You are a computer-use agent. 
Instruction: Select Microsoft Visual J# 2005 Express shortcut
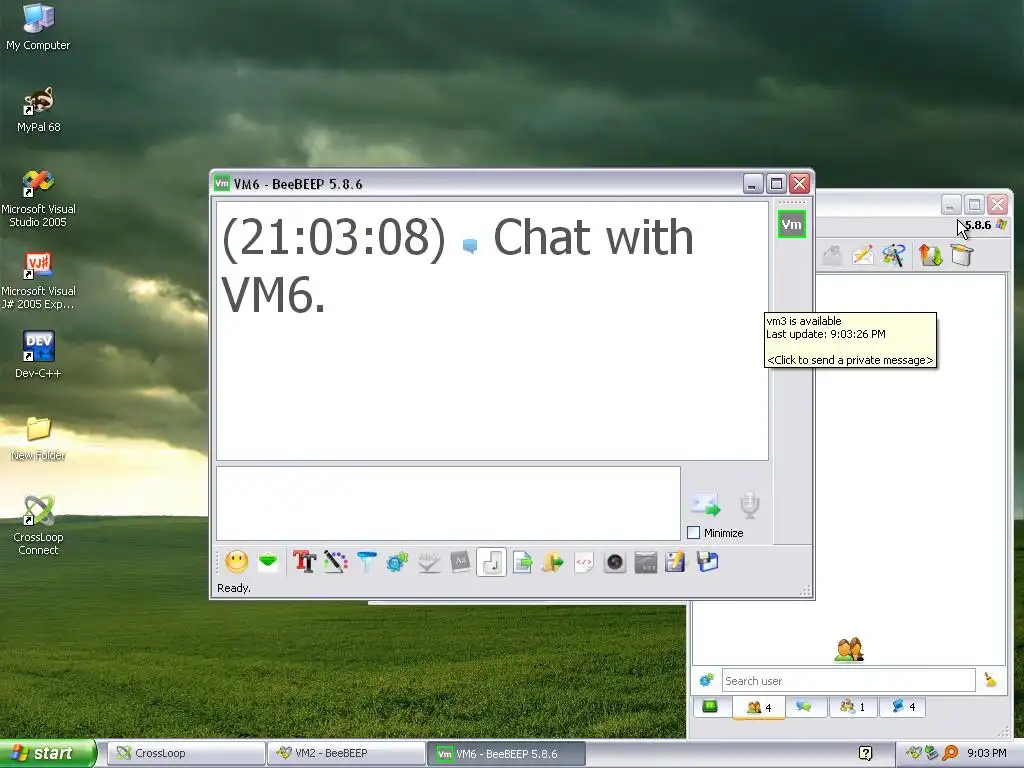click(x=38, y=281)
